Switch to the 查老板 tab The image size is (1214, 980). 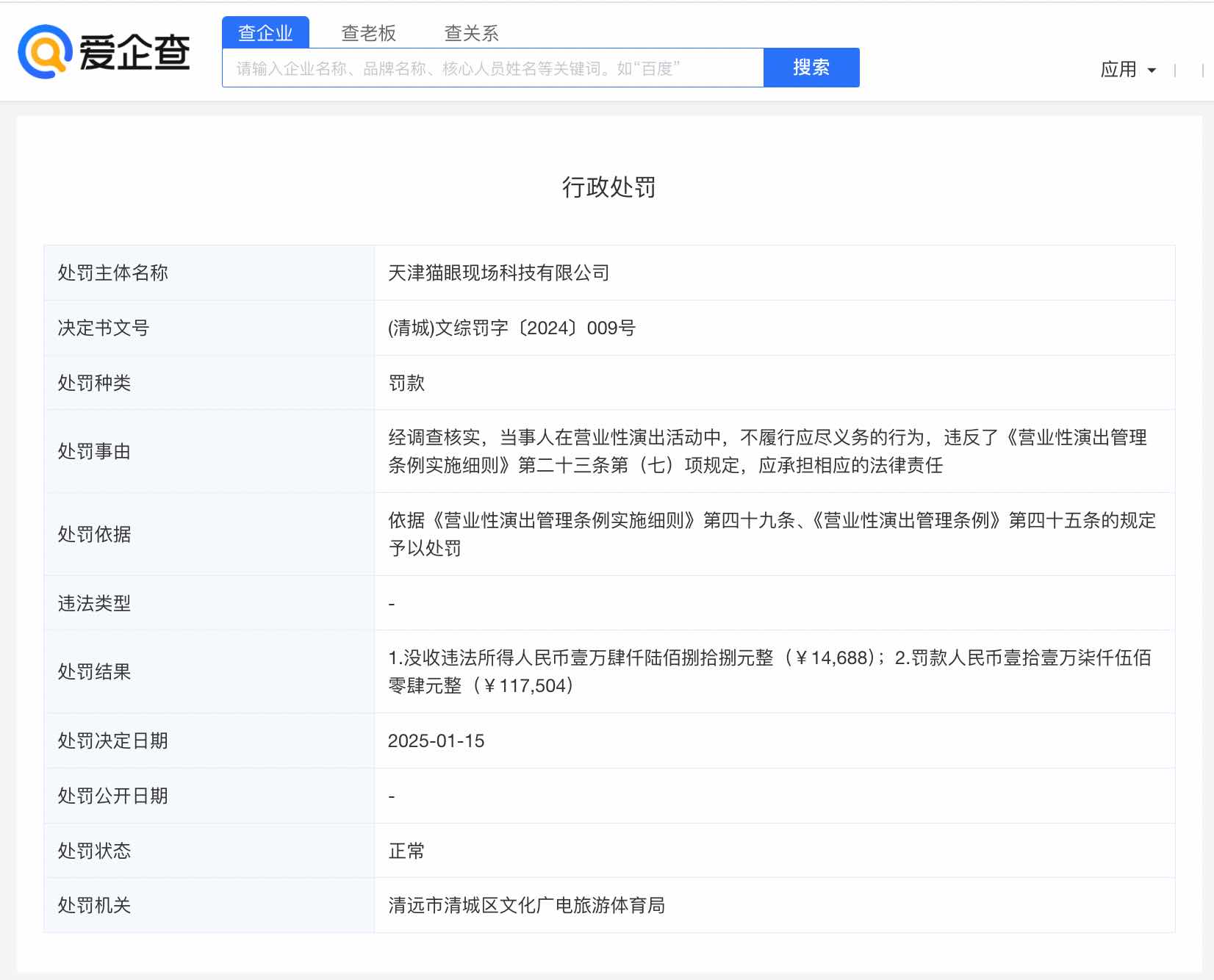coord(368,33)
